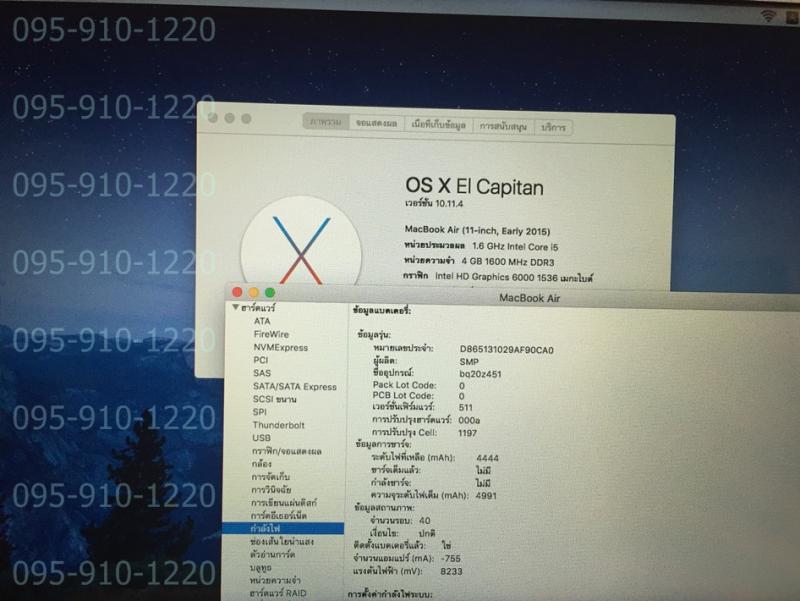Click voltage value 8233
This screenshot has height=601, width=800.
coord(451,571)
